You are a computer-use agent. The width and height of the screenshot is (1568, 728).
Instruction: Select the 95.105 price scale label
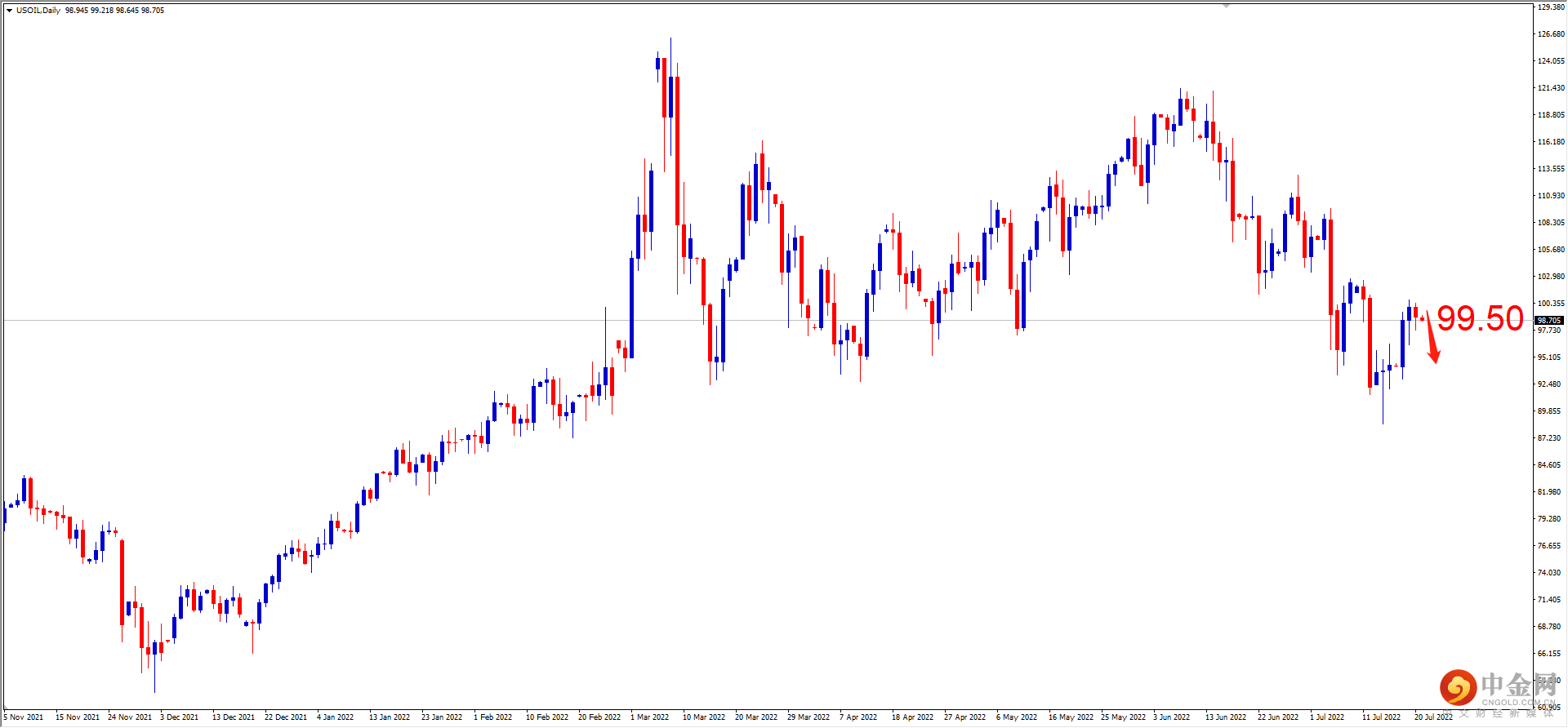[1549, 357]
